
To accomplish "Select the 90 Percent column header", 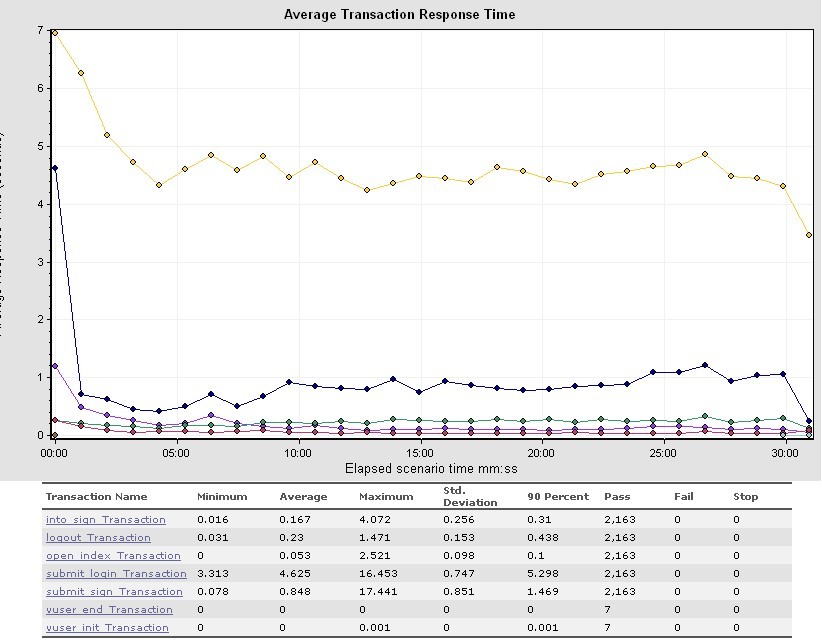I will [x=552, y=497].
